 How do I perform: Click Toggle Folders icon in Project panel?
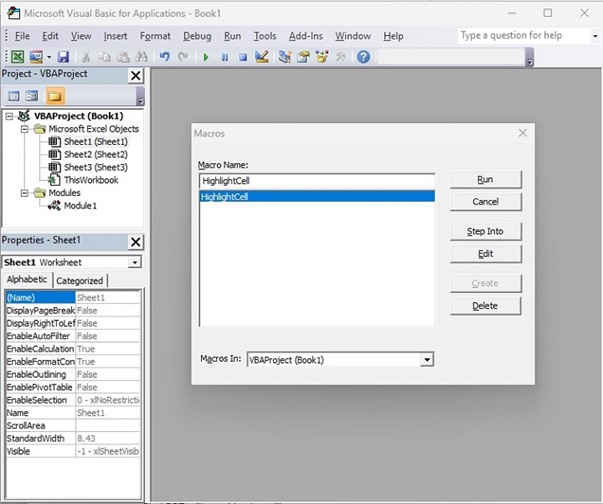tap(55, 96)
